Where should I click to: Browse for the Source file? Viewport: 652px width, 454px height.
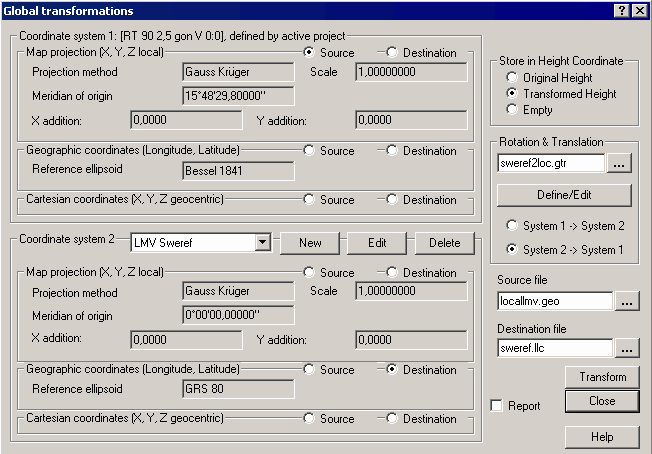627,301
